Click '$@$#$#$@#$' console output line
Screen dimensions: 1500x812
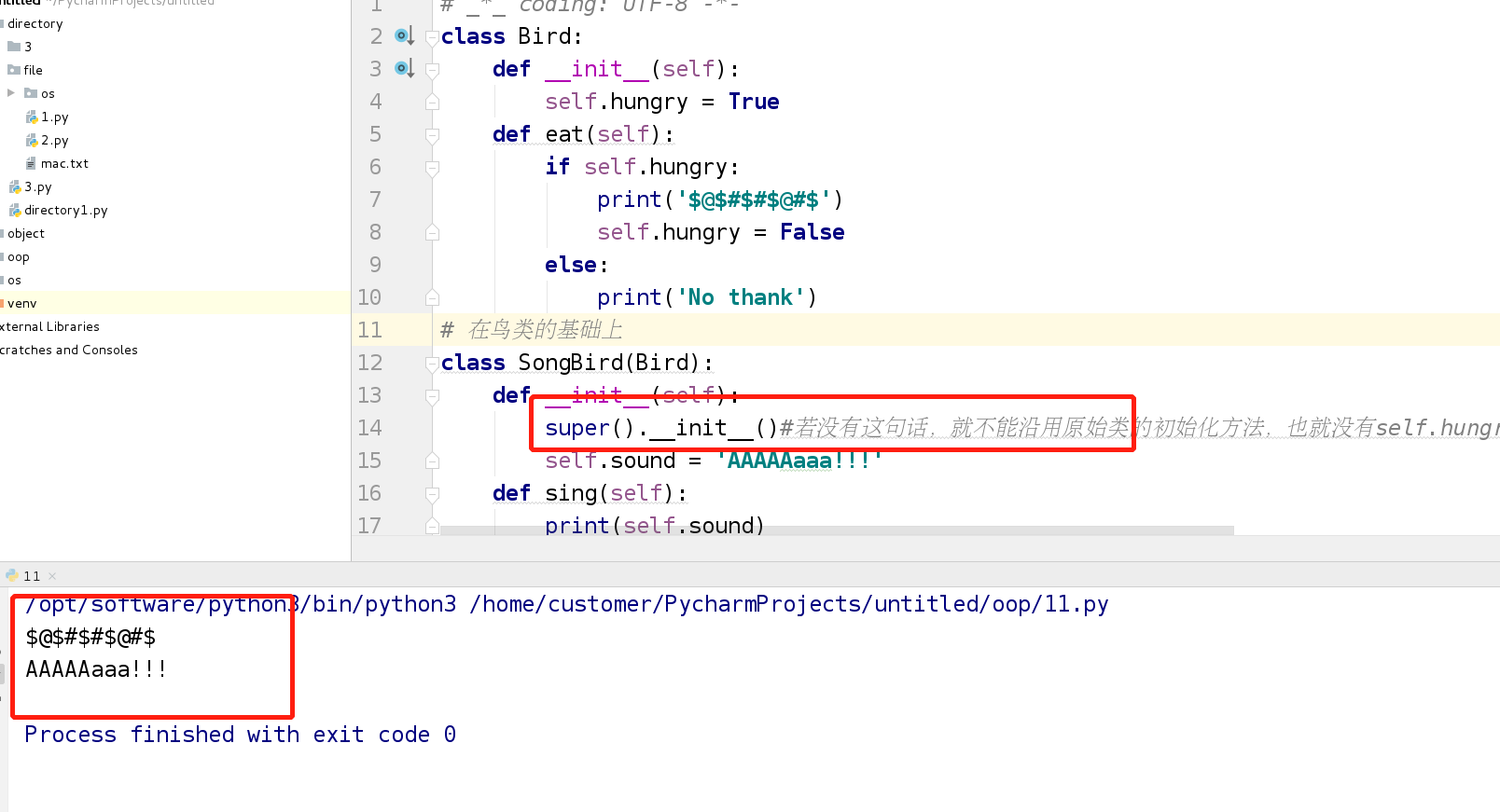point(90,638)
